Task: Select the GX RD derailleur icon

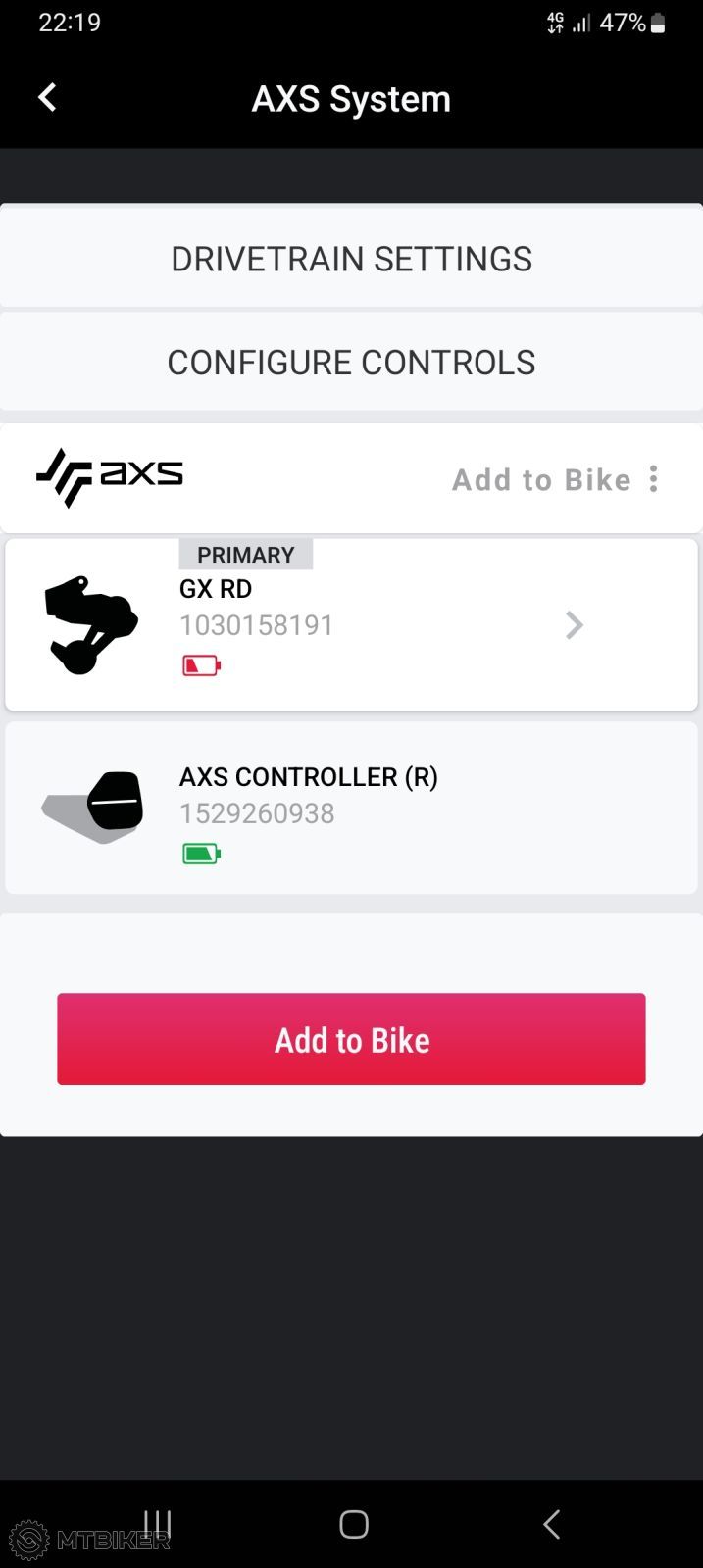Action: click(x=89, y=622)
